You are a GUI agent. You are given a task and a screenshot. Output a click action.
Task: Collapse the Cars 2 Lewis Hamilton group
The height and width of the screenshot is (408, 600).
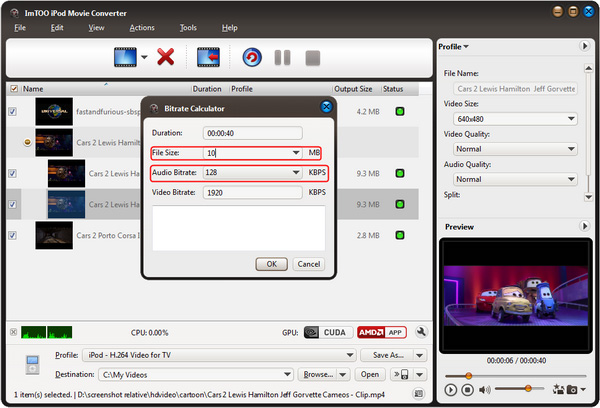(27, 142)
